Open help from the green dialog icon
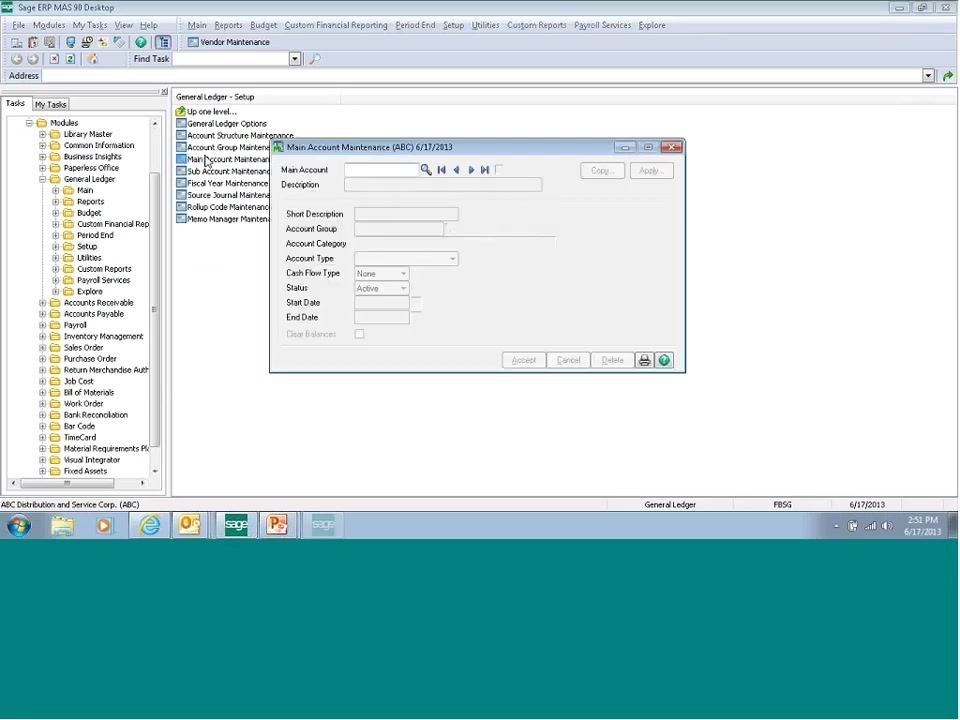The height and width of the screenshot is (720, 960). point(664,360)
